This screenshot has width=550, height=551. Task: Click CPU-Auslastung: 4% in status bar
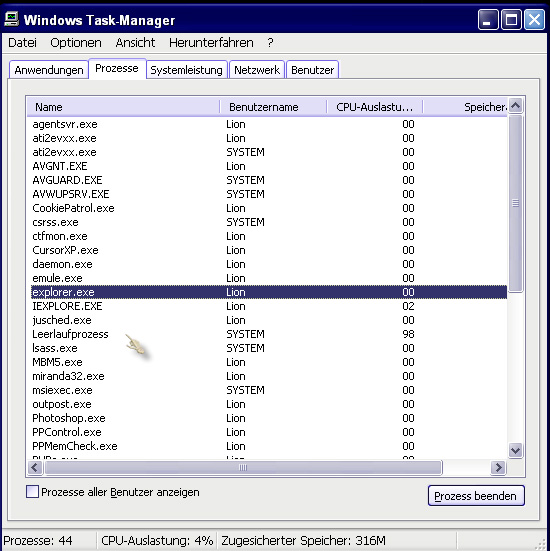(x=157, y=540)
